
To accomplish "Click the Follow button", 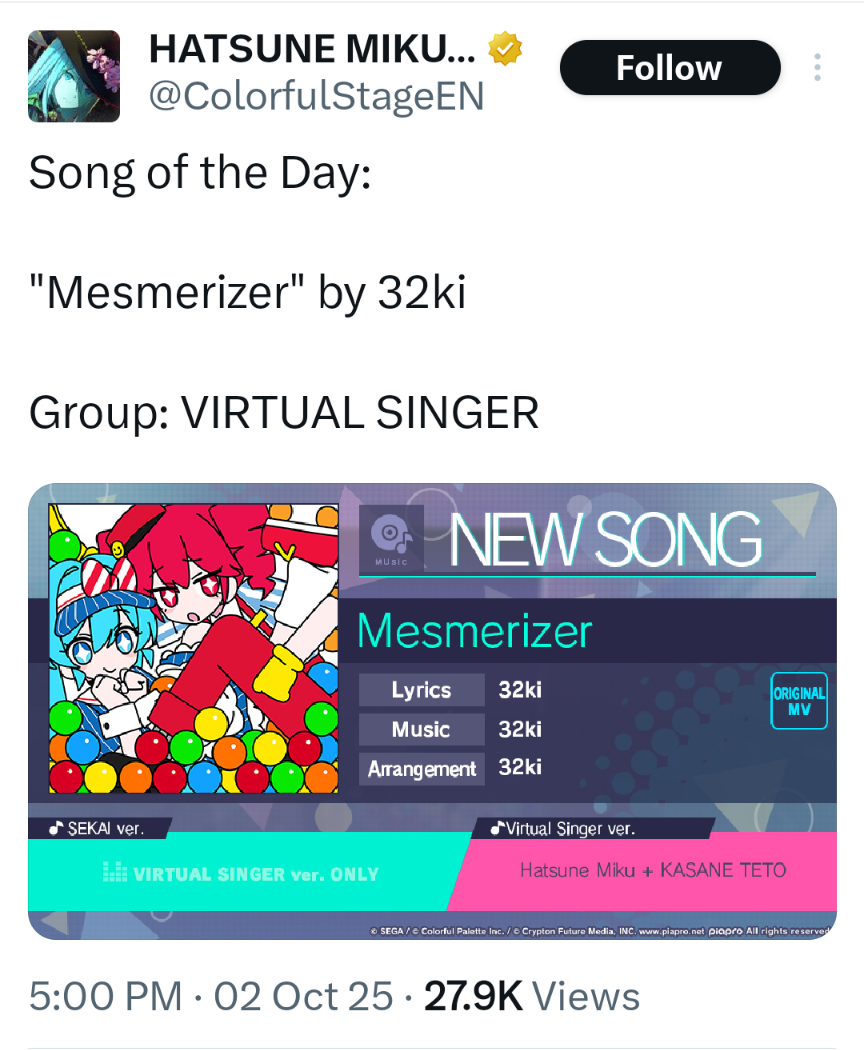I will [x=670, y=68].
